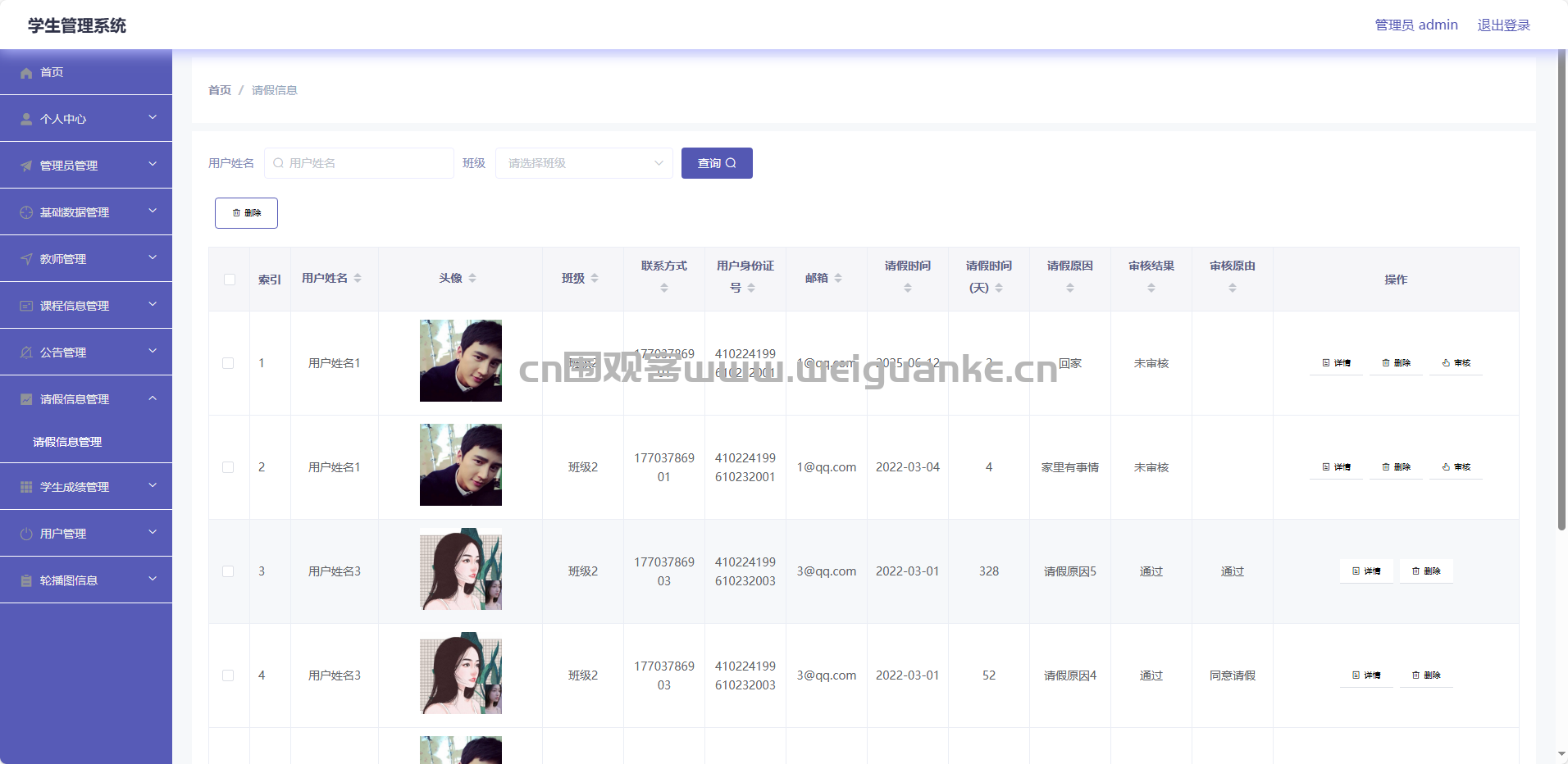Sort table by 审核结果 column
This screenshot has height=764, width=1568.
1151,288
